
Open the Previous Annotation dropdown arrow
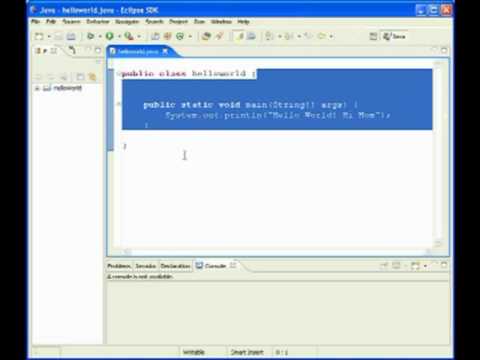[299, 36]
